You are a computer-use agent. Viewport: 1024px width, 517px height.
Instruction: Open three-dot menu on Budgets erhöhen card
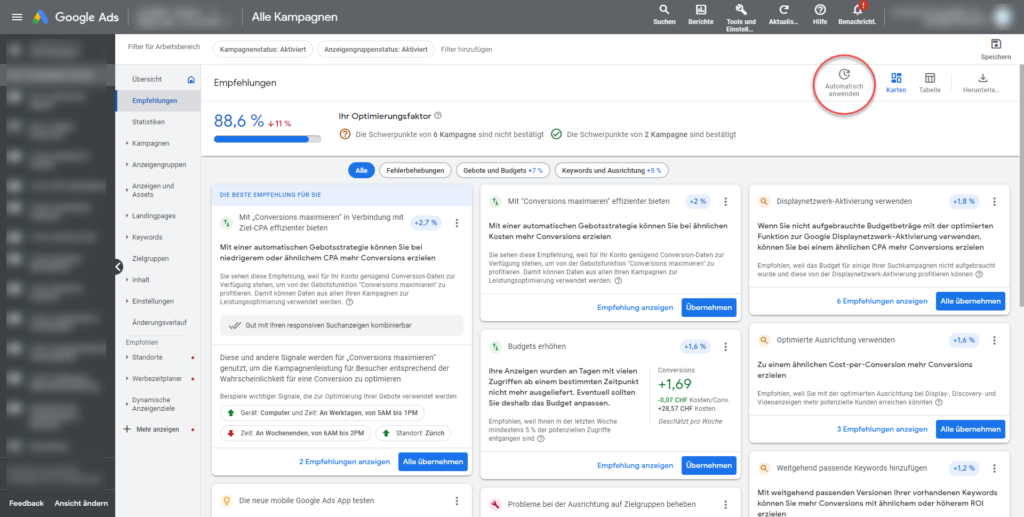pos(725,346)
